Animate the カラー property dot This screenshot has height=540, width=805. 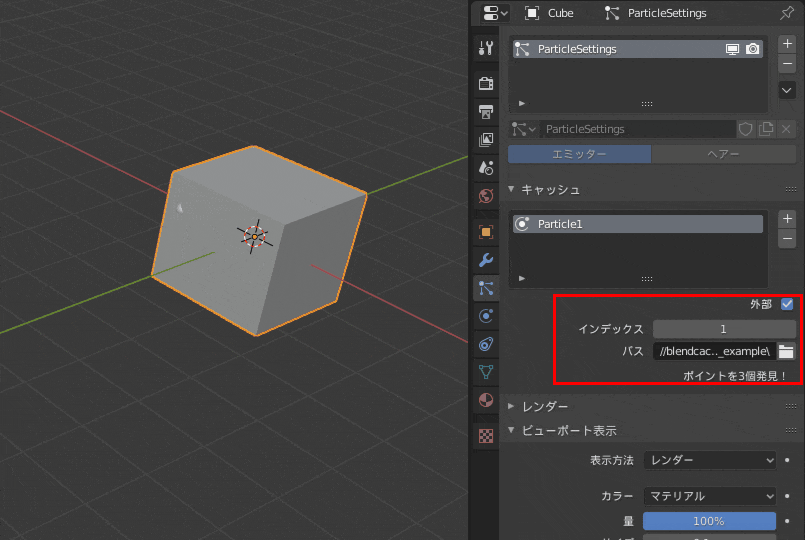(x=787, y=496)
